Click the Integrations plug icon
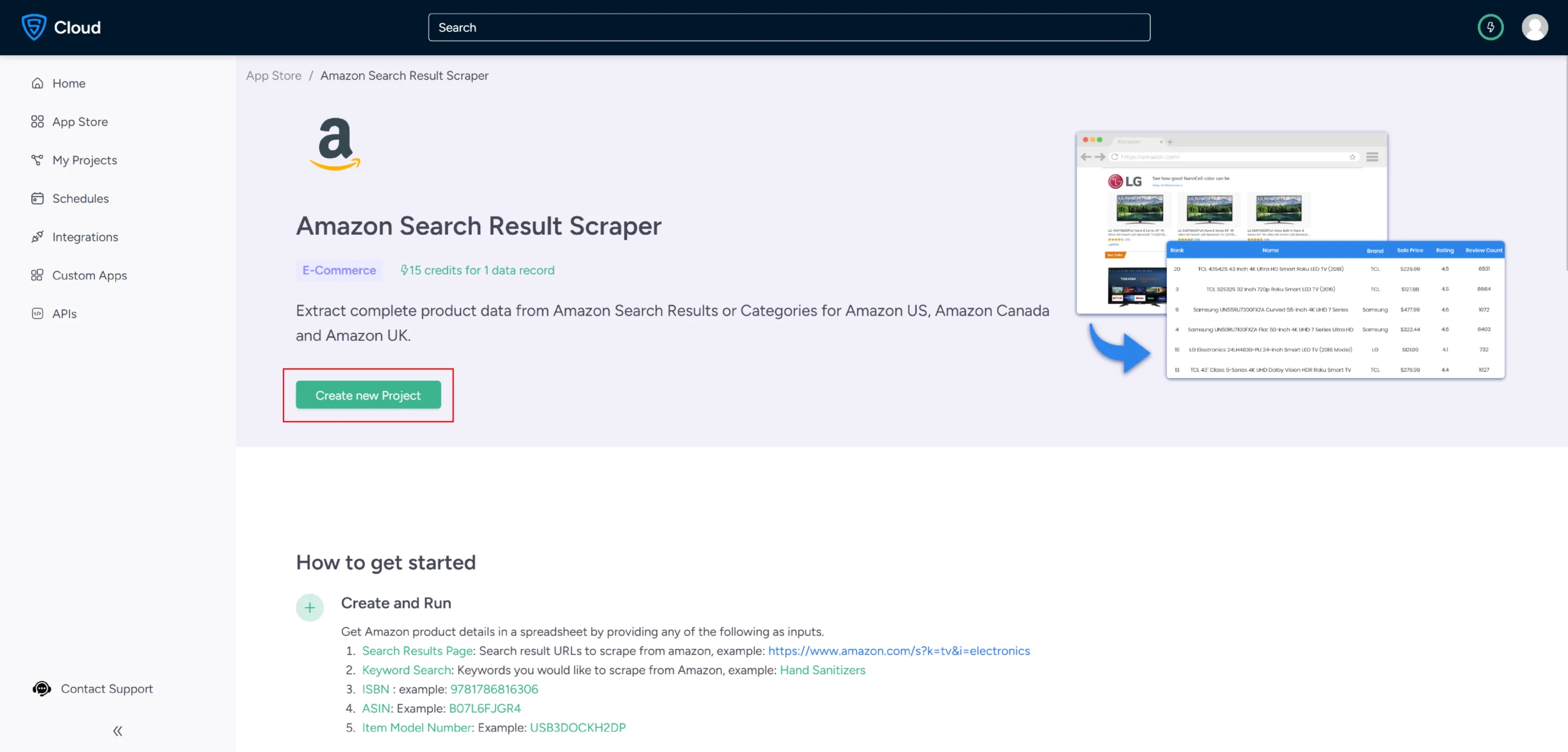The image size is (1568, 752). (x=37, y=237)
